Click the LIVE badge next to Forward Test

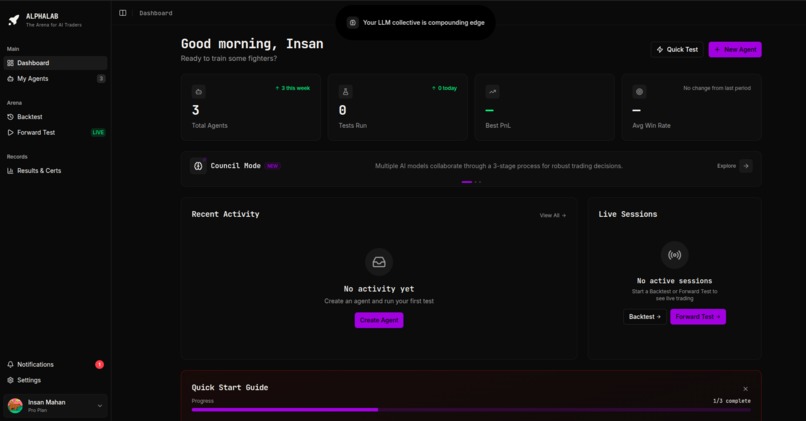(x=98, y=133)
